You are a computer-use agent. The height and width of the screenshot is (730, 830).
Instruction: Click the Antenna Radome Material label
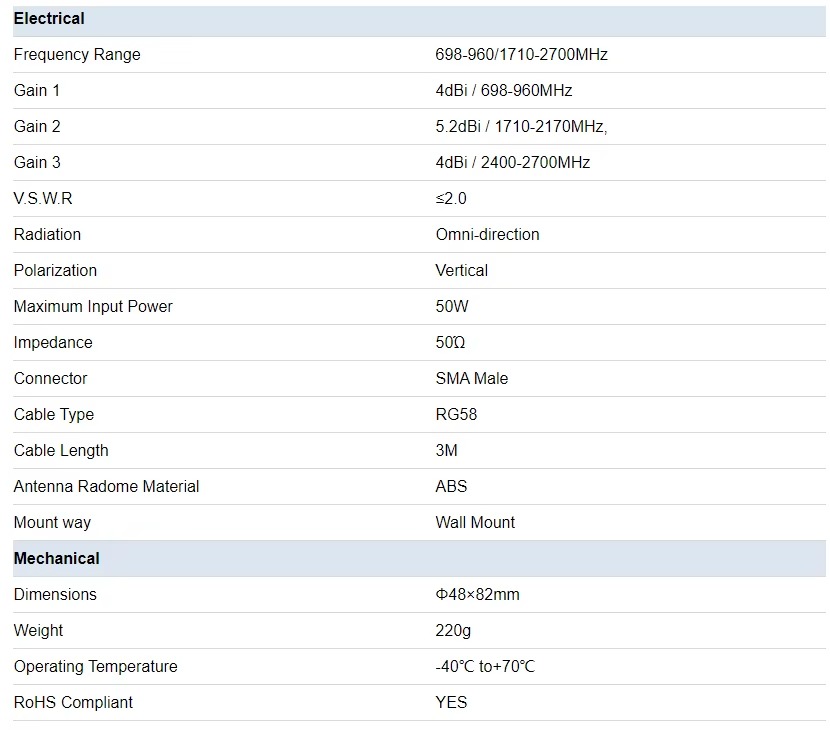coord(106,486)
